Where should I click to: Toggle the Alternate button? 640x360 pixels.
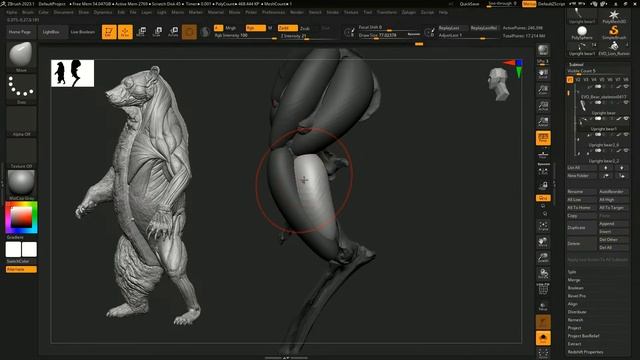[21, 269]
